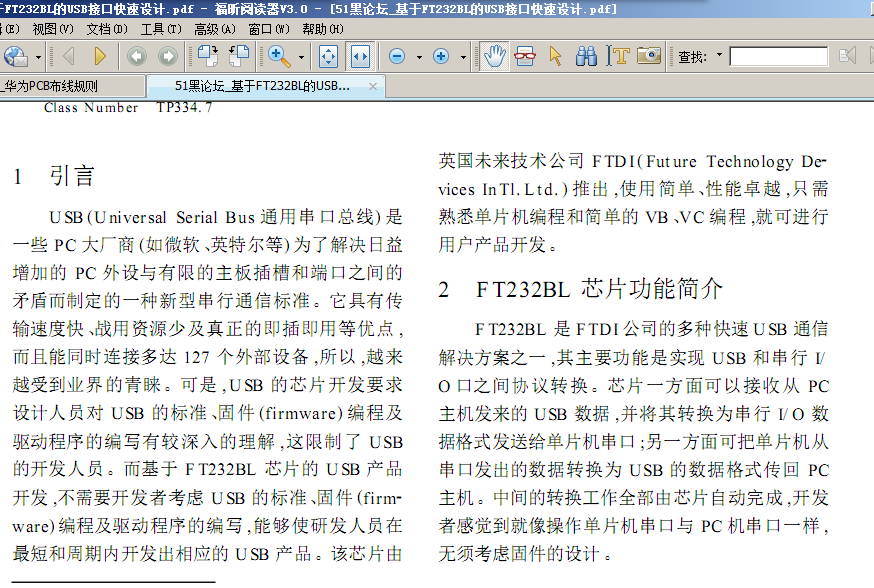Click the zoom out minus button

[x=397, y=56]
